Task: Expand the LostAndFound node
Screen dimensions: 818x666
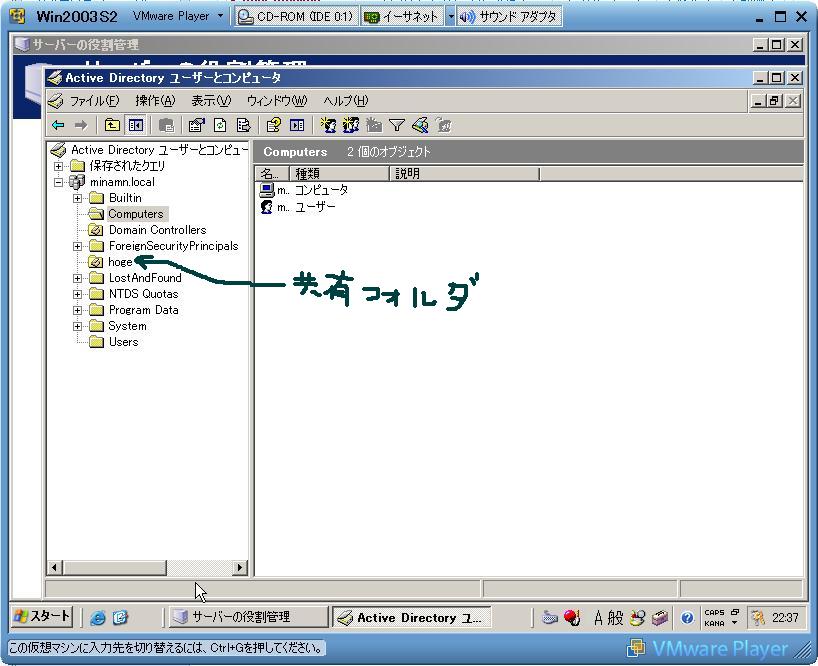Action: point(77,278)
